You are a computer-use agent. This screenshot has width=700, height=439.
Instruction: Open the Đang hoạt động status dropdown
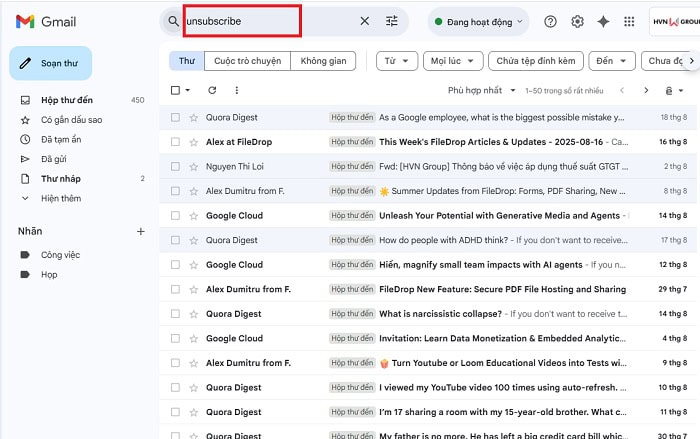pyautogui.click(x=479, y=21)
